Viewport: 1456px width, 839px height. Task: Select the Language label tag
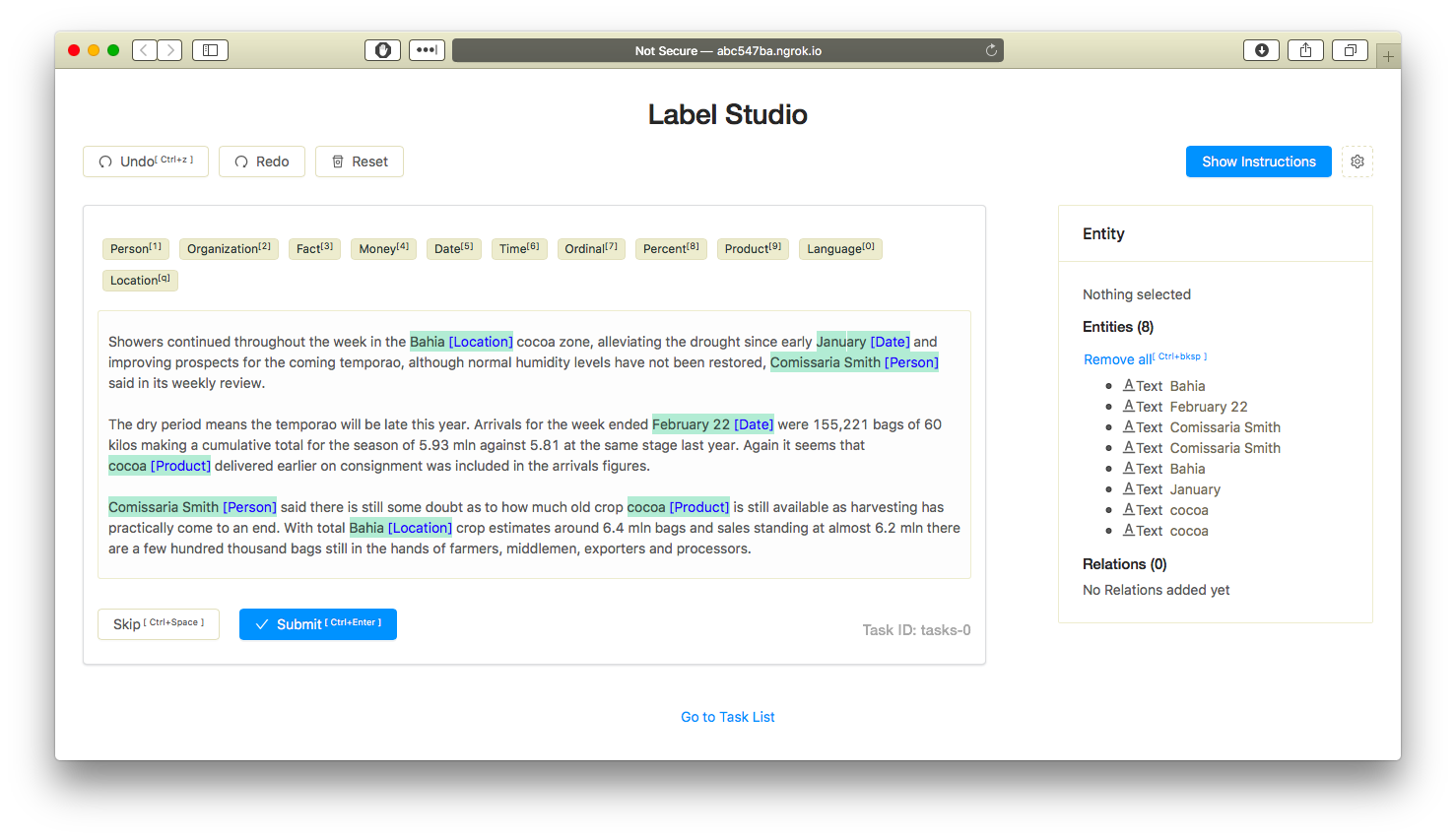tap(840, 248)
